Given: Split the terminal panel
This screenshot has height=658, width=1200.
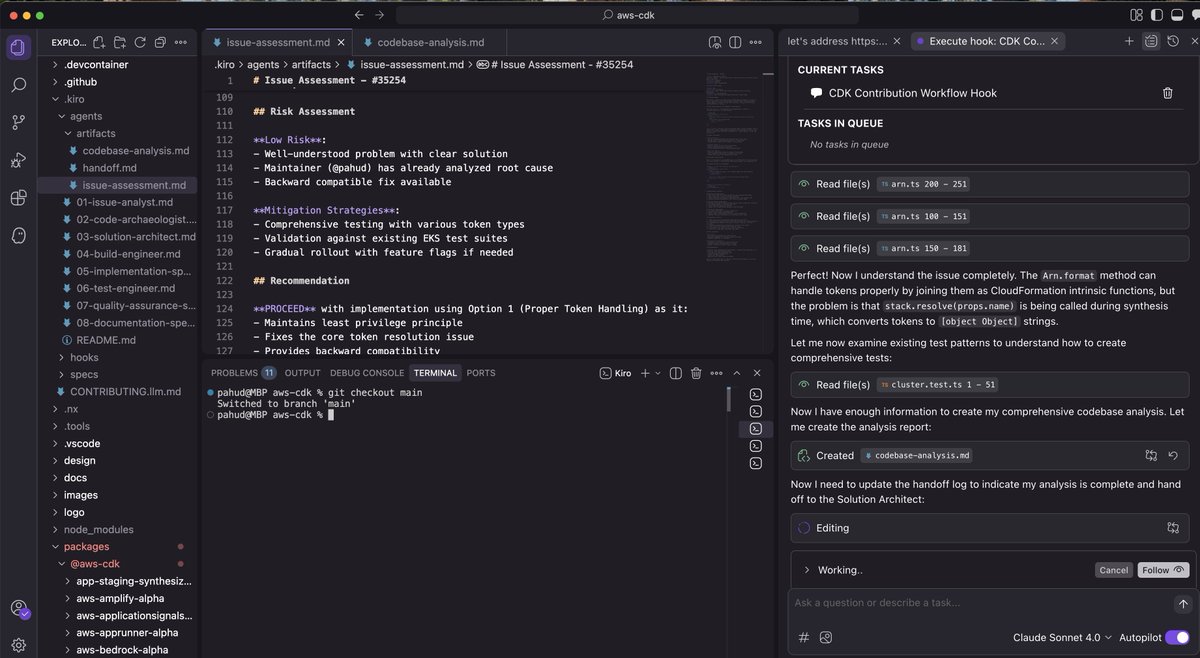Looking at the screenshot, I should click(x=675, y=373).
